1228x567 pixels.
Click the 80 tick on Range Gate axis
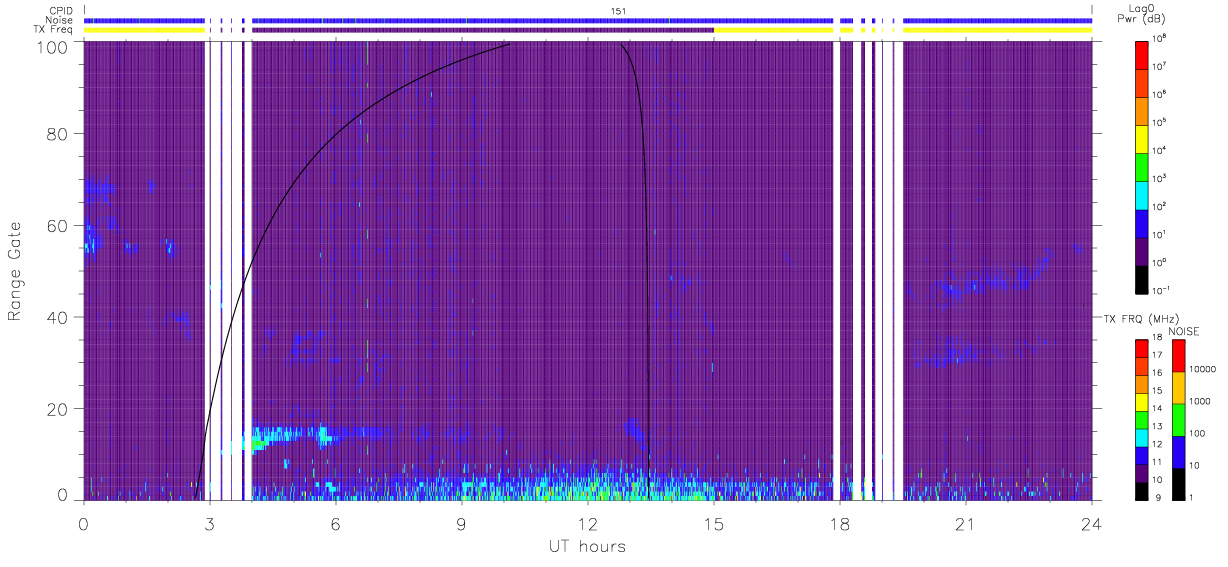(x=58, y=134)
